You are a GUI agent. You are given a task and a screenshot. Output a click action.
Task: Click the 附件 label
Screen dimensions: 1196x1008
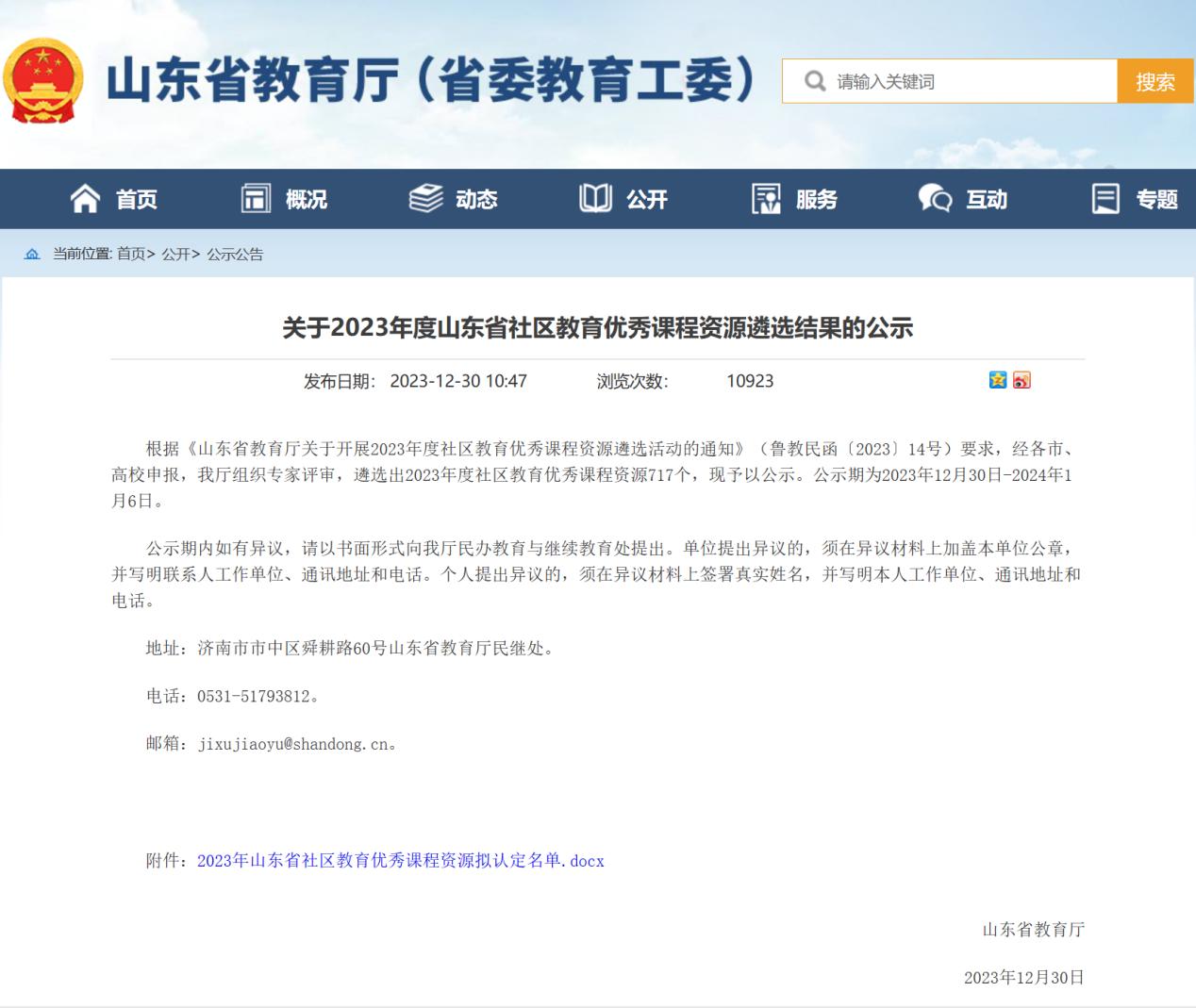pyautogui.click(x=166, y=860)
